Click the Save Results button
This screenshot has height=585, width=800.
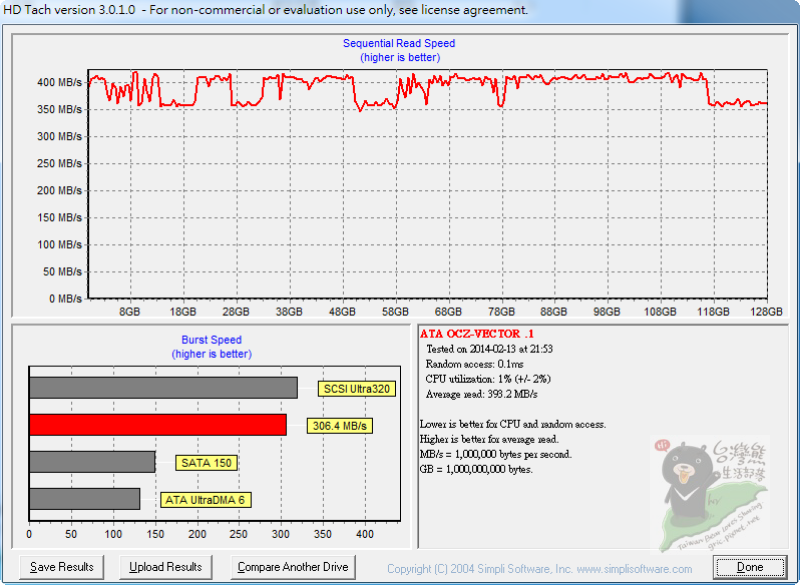61,567
